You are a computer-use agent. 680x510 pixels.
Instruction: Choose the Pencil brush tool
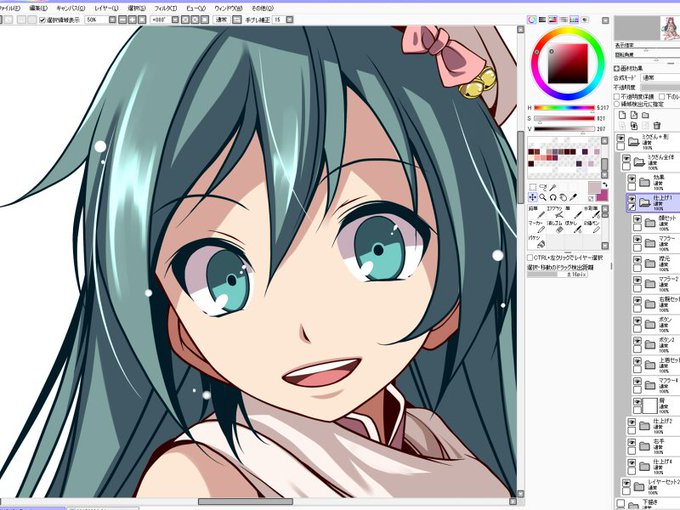click(536, 212)
